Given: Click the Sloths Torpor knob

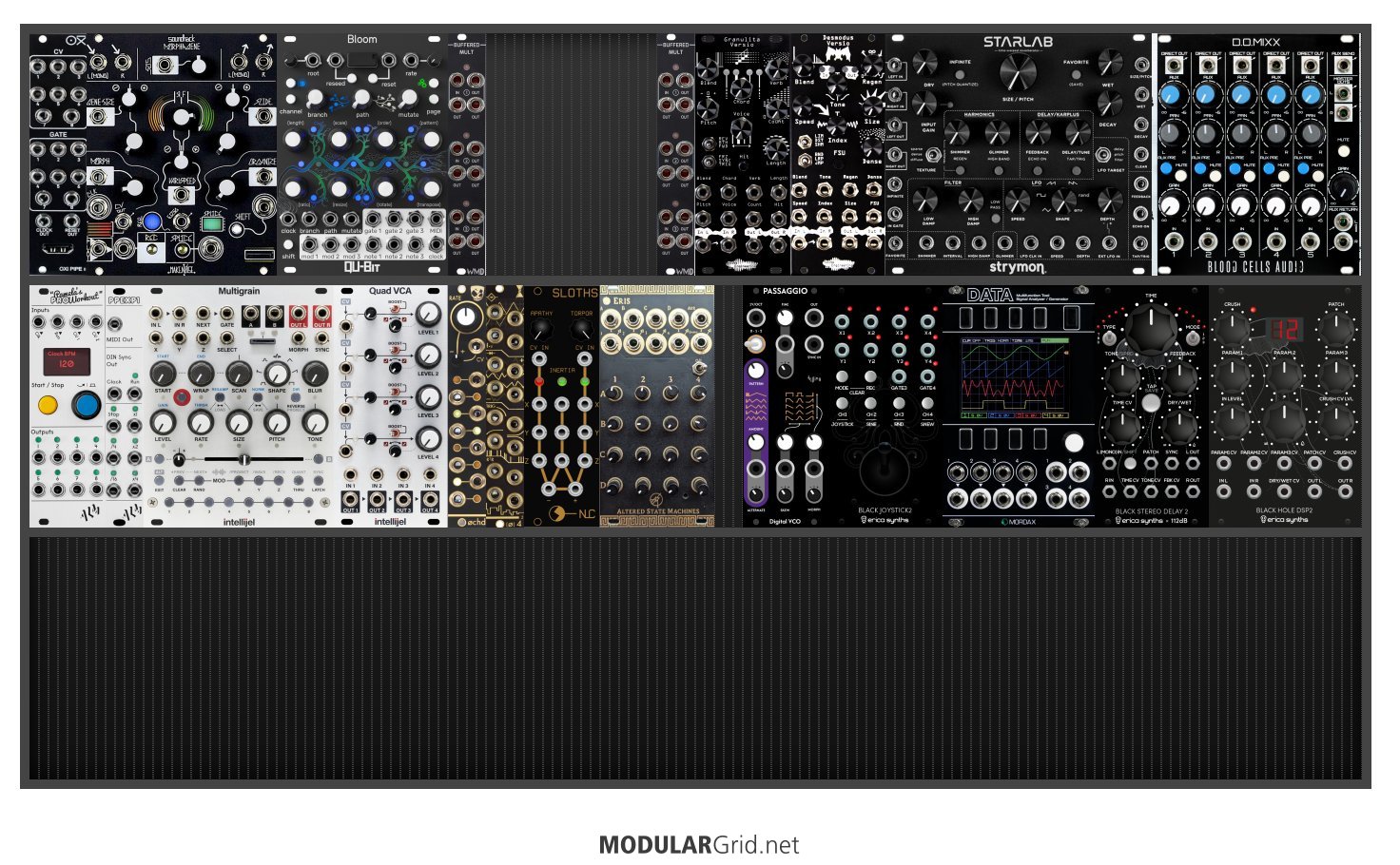Looking at the screenshot, I should [x=582, y=330].
